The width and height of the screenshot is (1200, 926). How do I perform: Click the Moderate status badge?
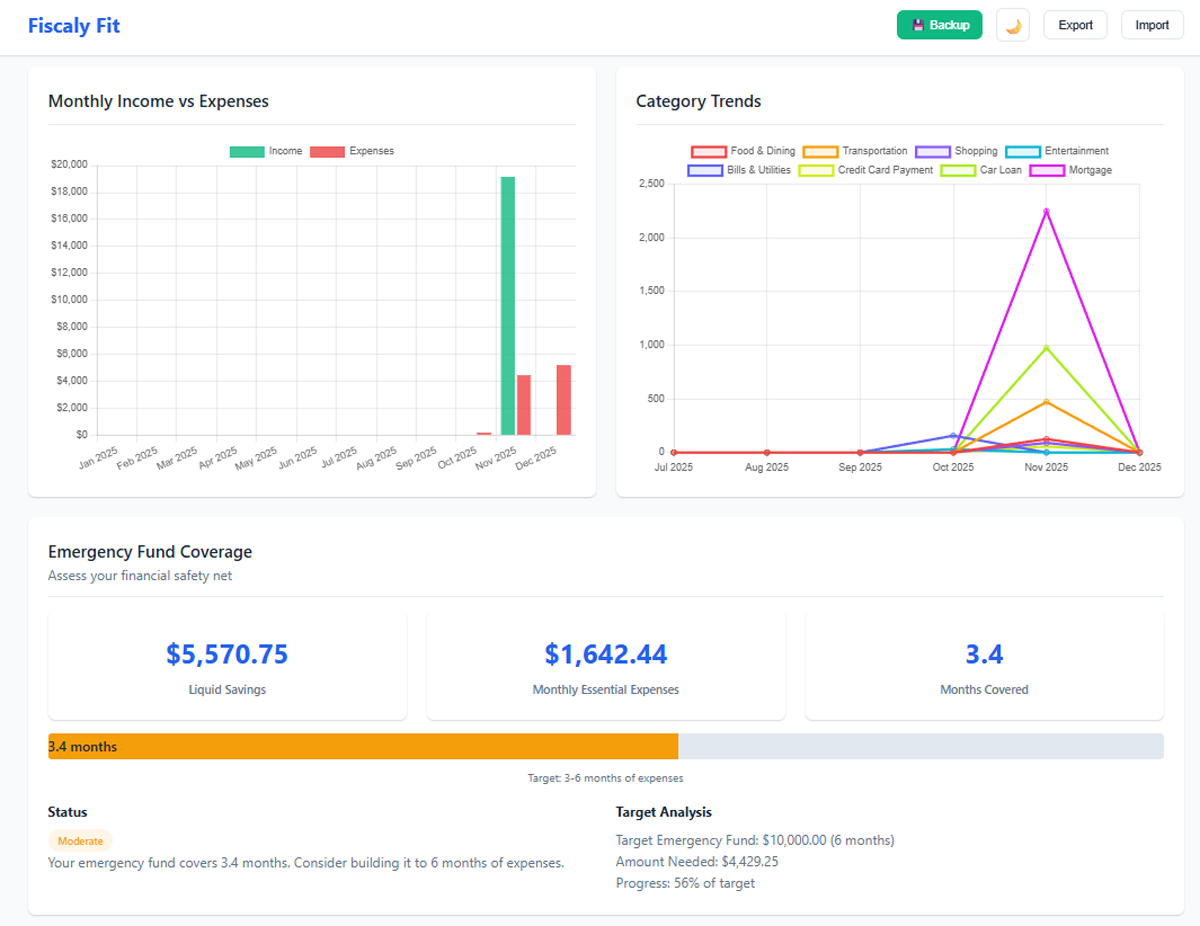pyautogui.click(x=80, y=840)
